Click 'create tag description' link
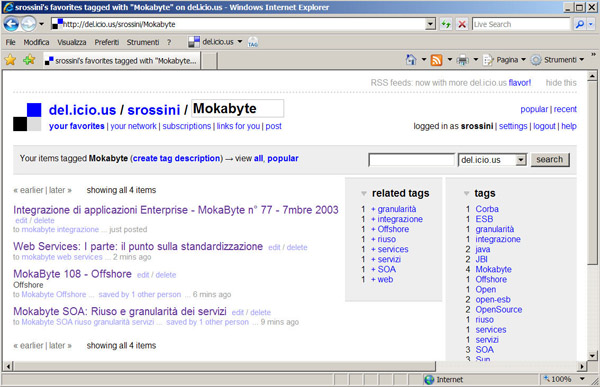This screenshot has width=600, height=387. [x=176, y=158]
